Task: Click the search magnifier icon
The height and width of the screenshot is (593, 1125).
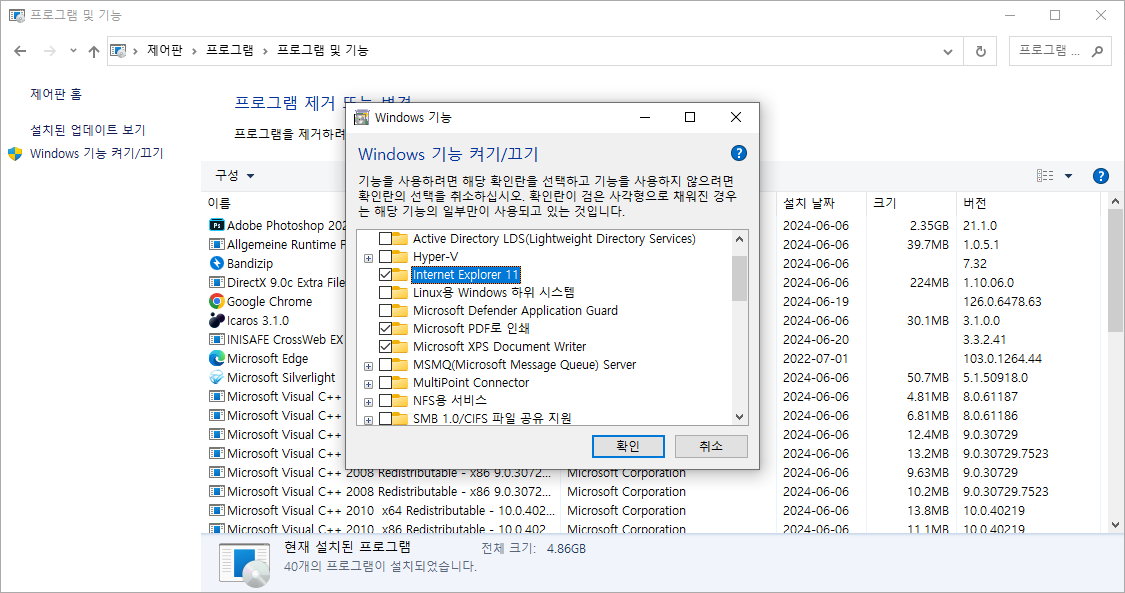Action: 1097,51
